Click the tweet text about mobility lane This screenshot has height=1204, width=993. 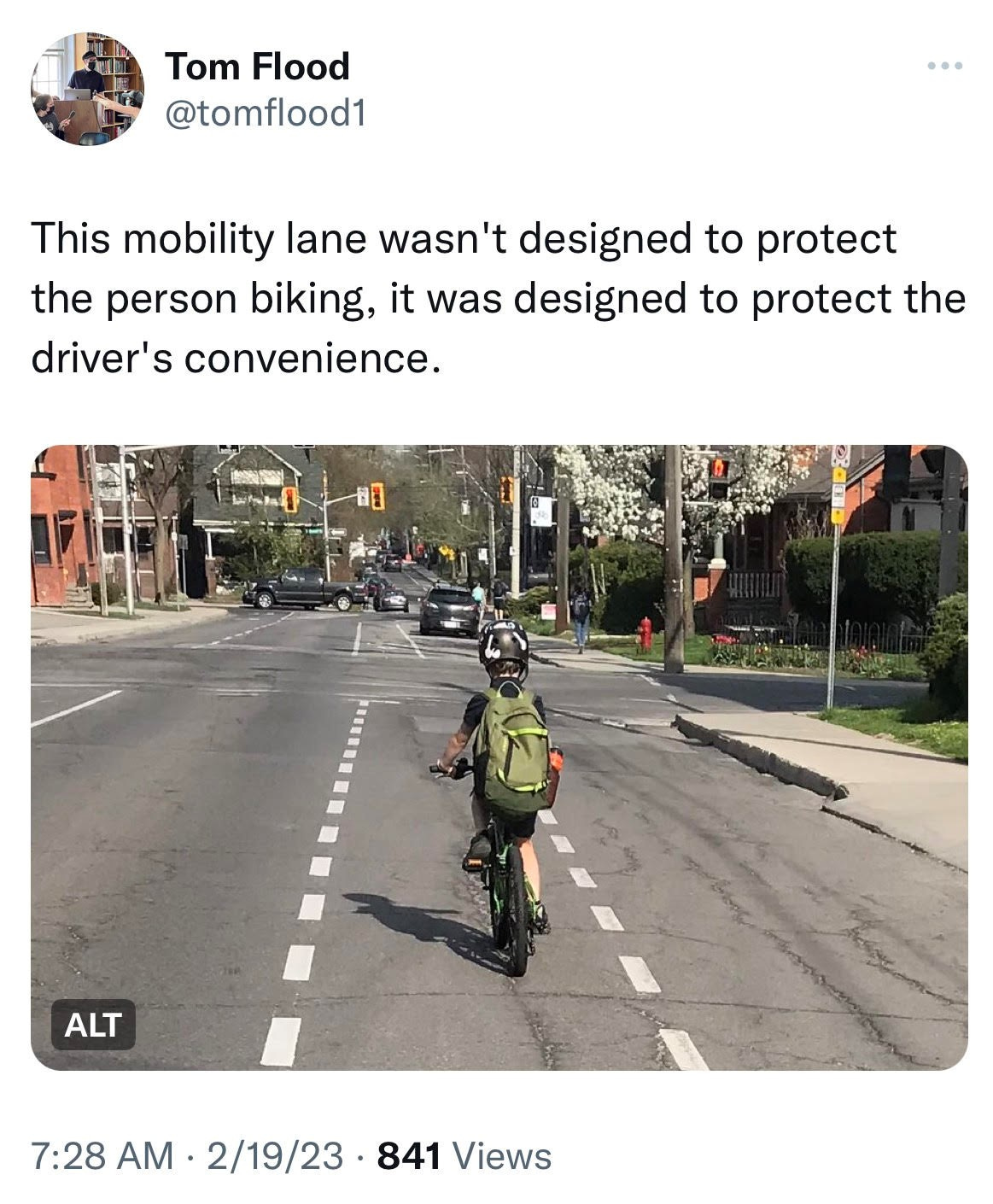click(499, 298)
